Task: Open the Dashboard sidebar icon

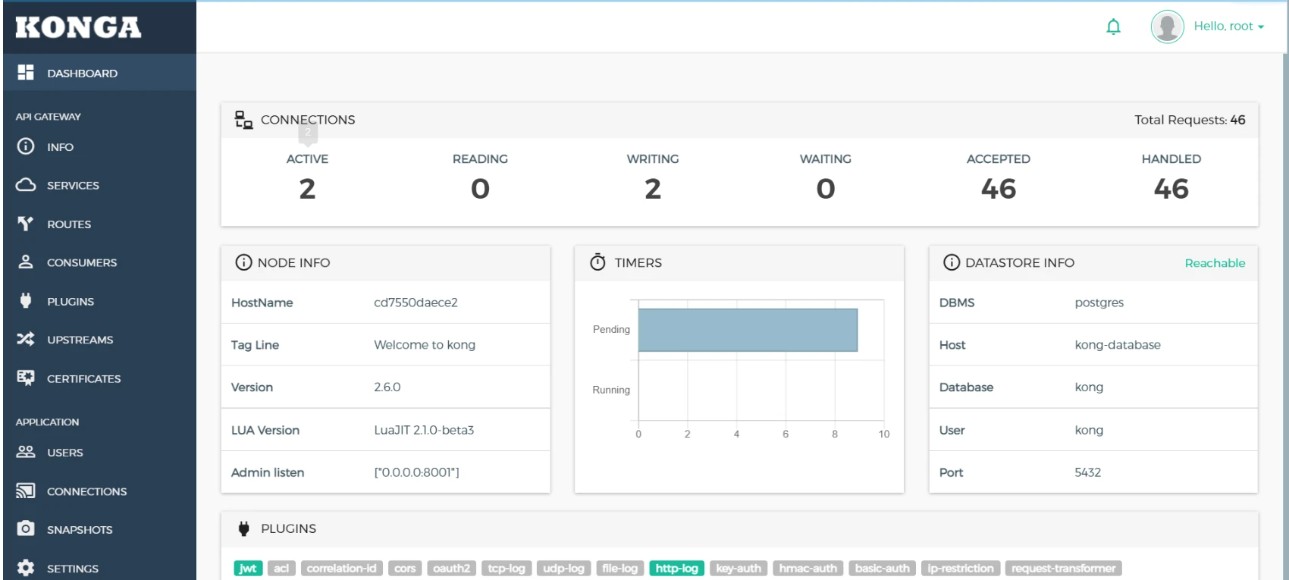Action: pyautogui.click(x=26, y=73)
